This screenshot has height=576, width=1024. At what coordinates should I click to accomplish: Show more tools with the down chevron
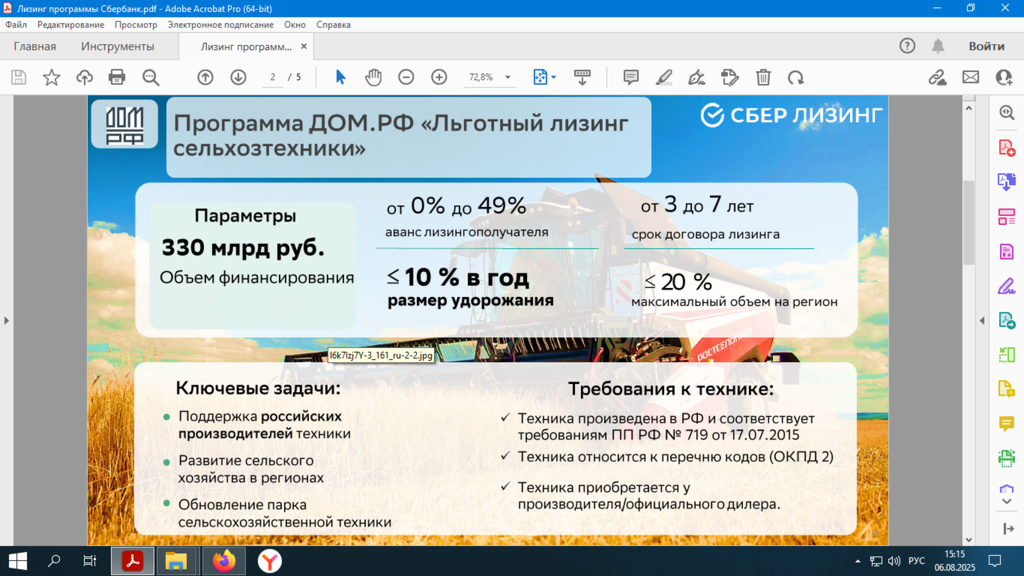(1006, 502)
